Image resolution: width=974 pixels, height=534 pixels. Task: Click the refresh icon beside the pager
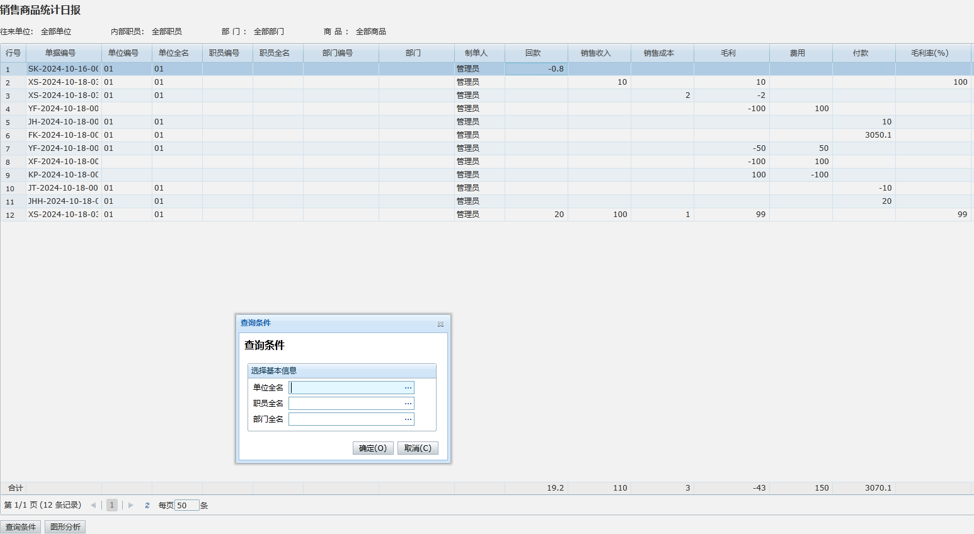point(147,506)
